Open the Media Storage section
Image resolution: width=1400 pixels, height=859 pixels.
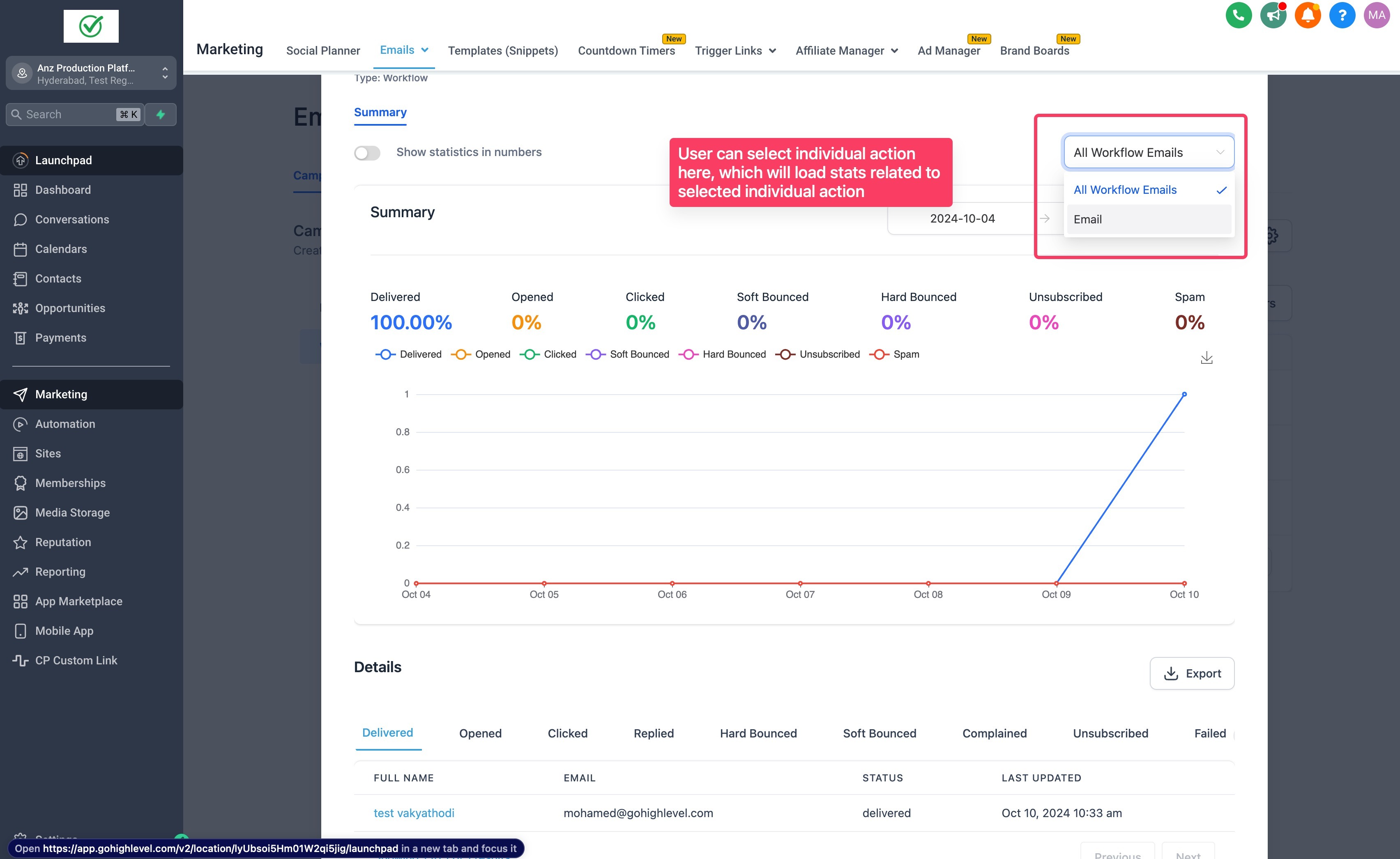73,512
